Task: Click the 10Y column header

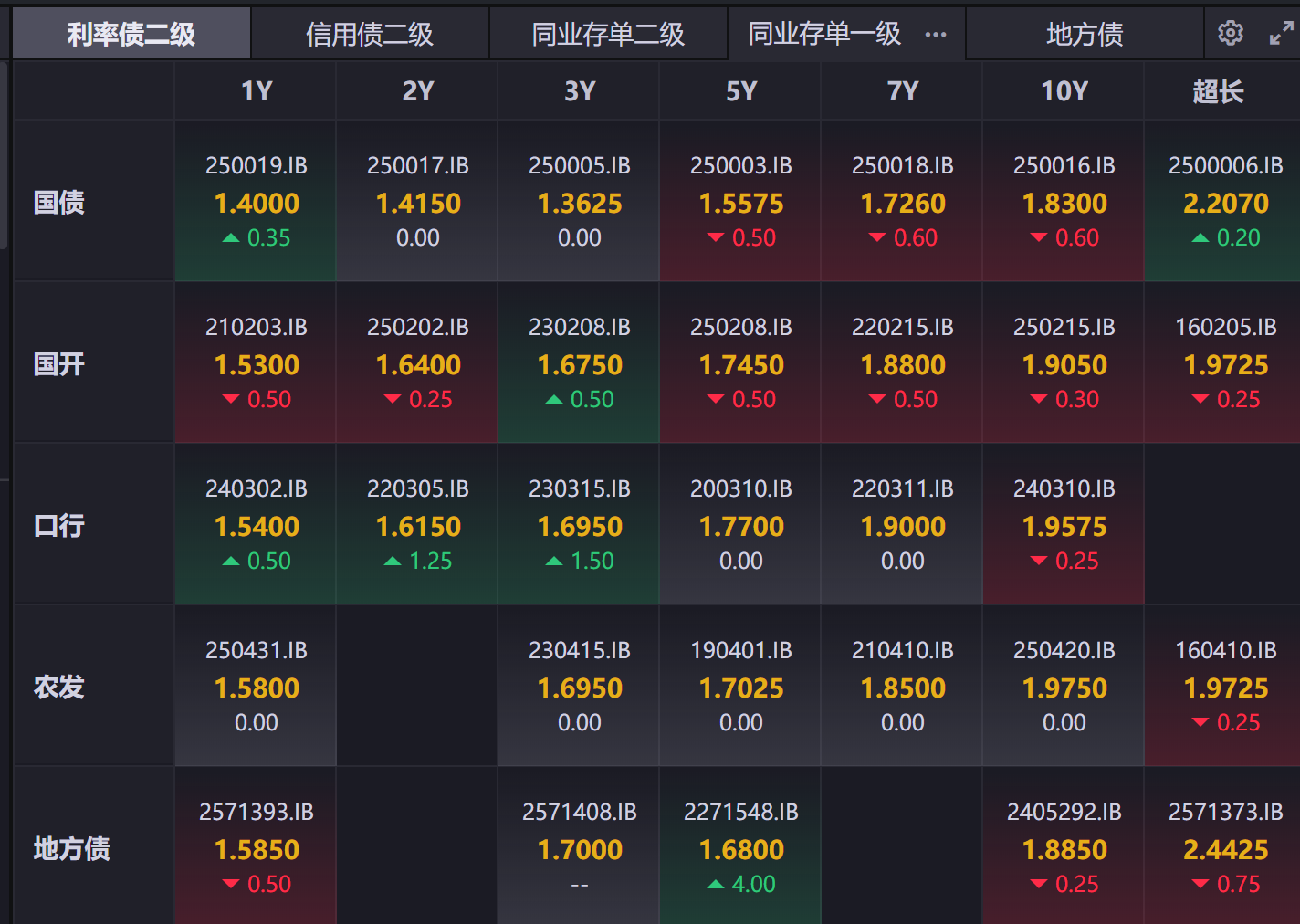Action: [1064, 91]
